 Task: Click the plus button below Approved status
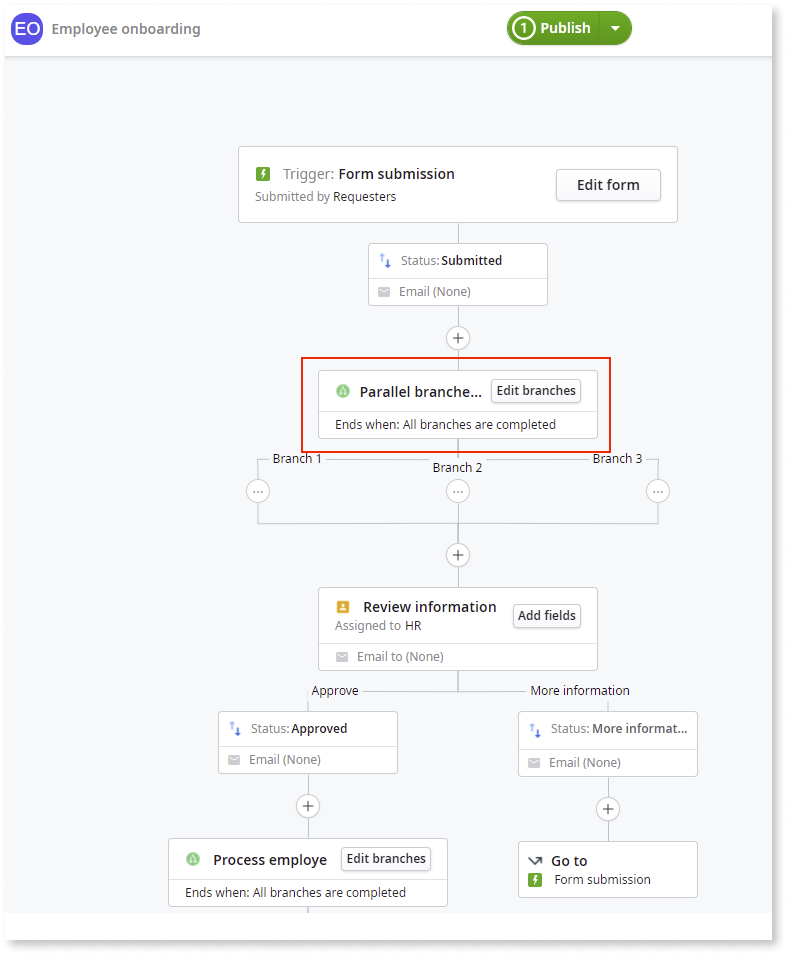(308, 806)
